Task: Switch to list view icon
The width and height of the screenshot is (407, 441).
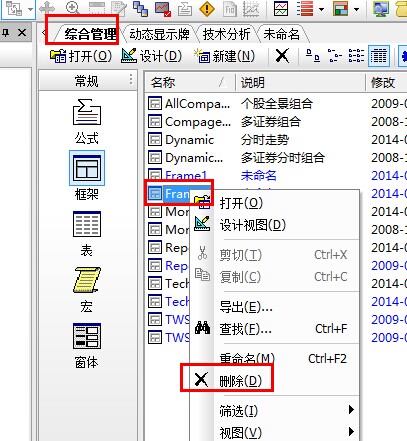Action: point(356,56)
